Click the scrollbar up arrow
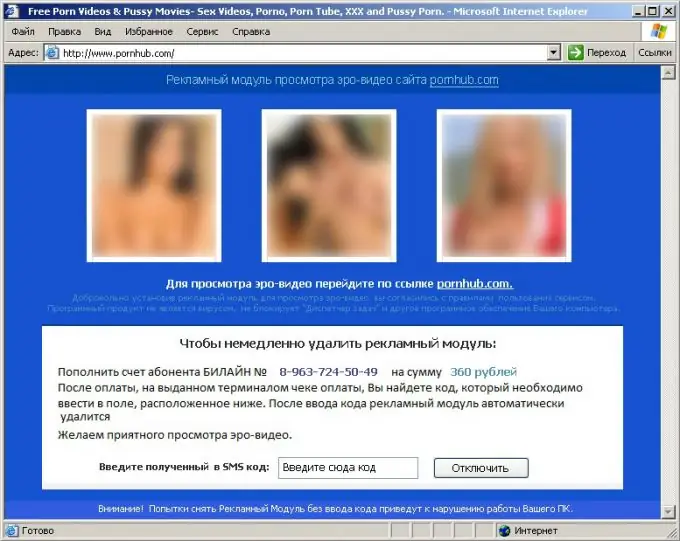The width and height of the screenshot is (680, 541). [668, 72]
